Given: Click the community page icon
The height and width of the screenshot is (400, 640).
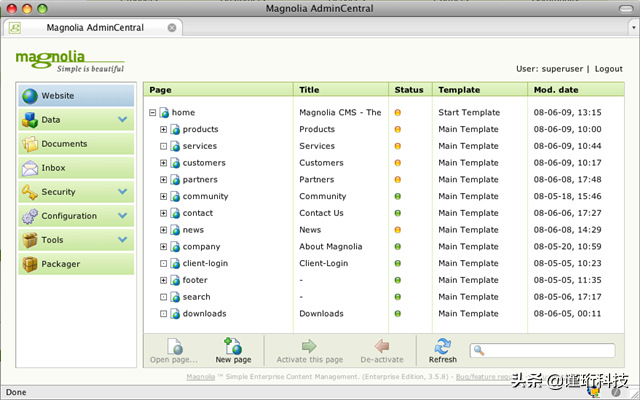Looking at the screenshot, I should [x=175, y=196].
